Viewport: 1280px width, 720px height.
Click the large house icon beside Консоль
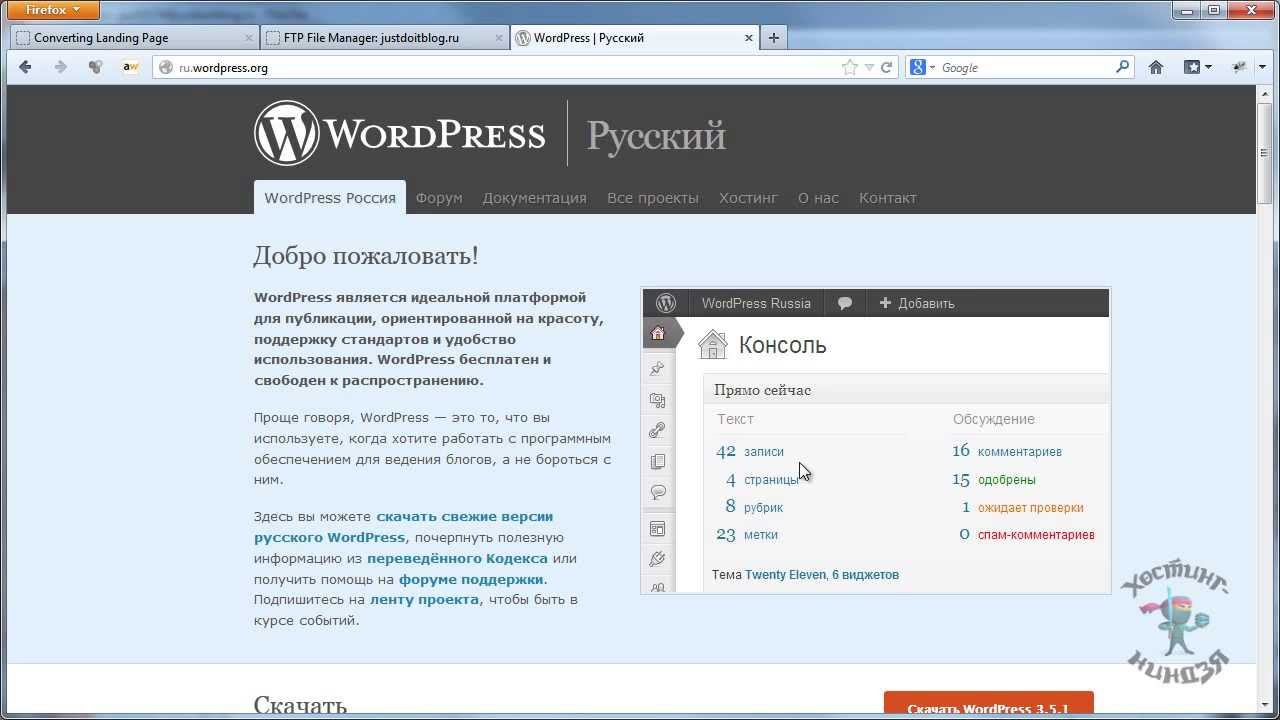pyautogui.click(x=713, y=345)
